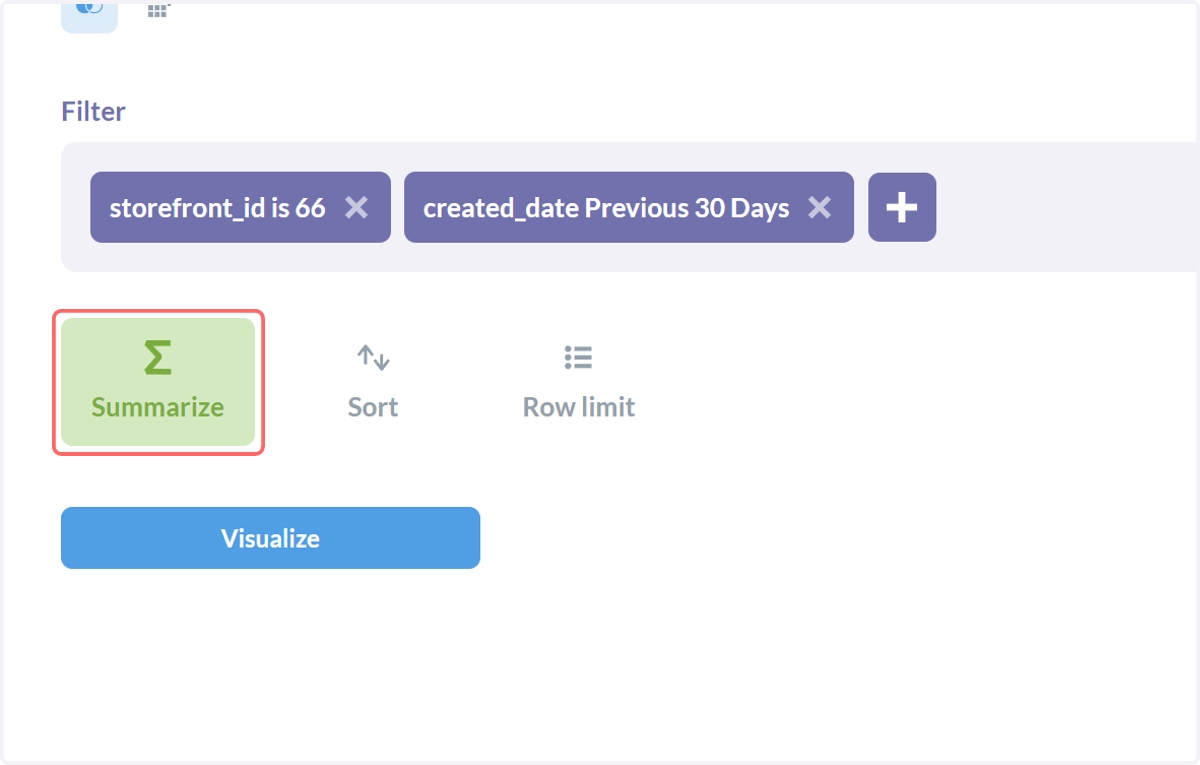Viewport: 1200px width, 765px height.
Task: Click the Row limit label text
Action: click(578, 407)
